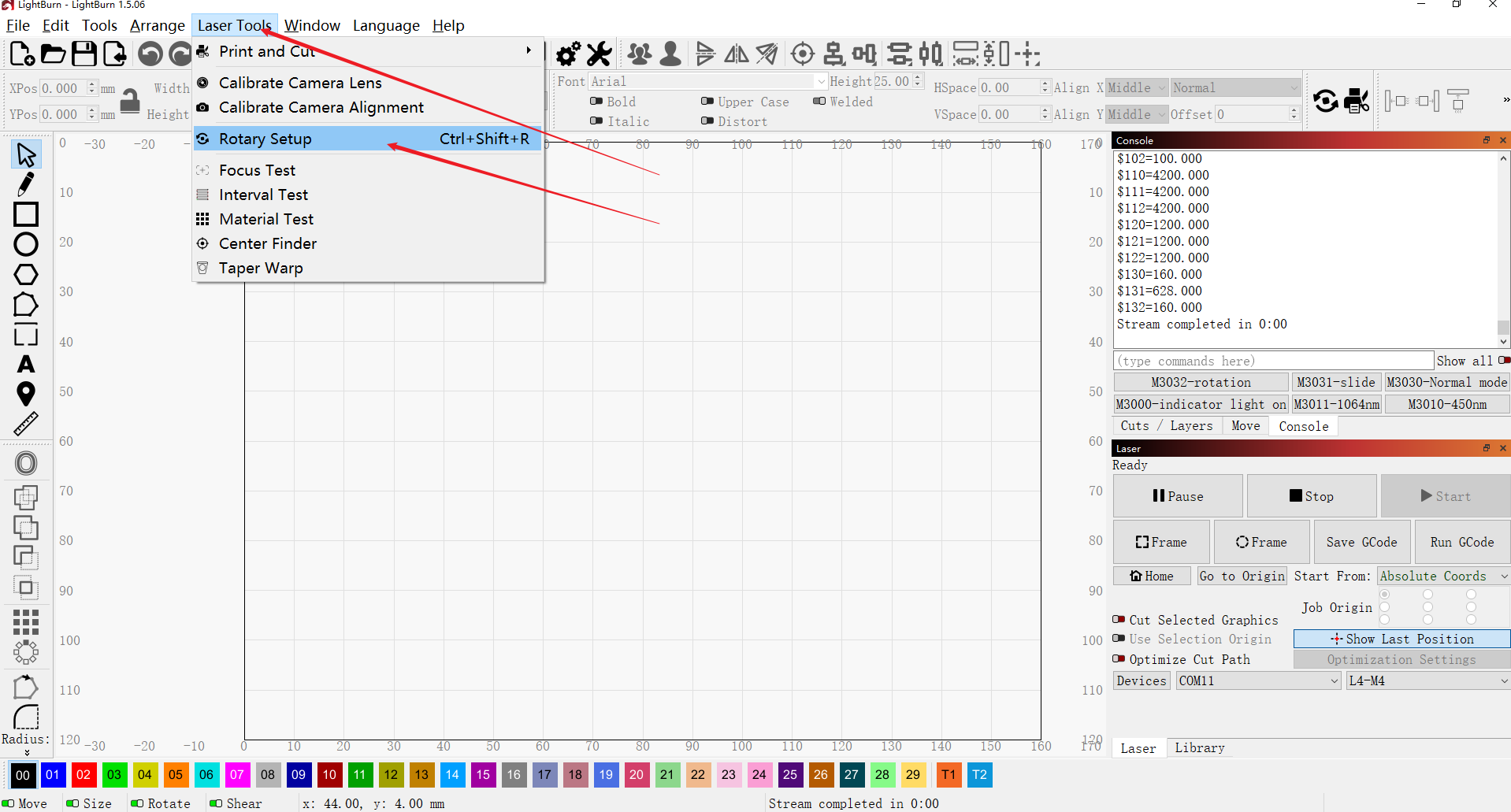Select the Position Laser marker tool
The image size is (1511, 812).
point(26,394)
